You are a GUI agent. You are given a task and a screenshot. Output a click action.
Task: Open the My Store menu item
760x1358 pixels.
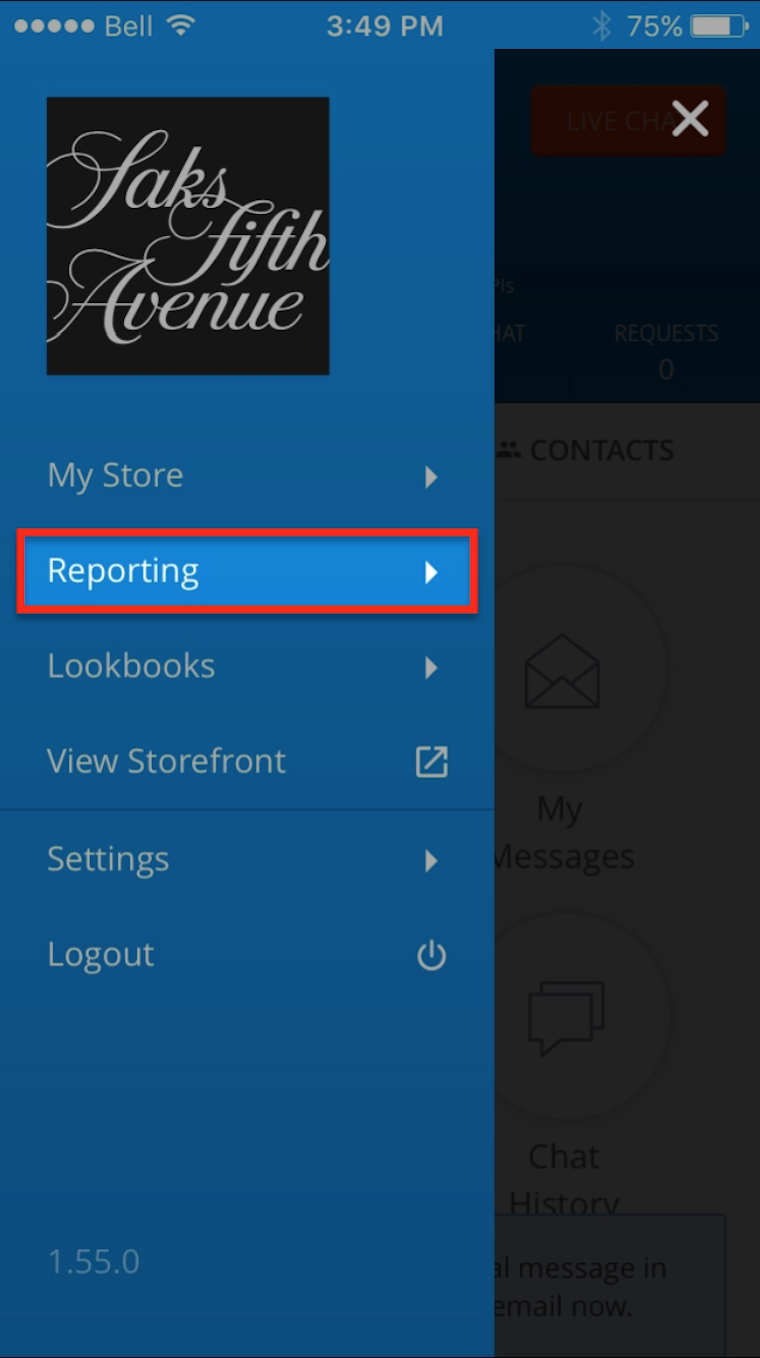coord(116,476)
